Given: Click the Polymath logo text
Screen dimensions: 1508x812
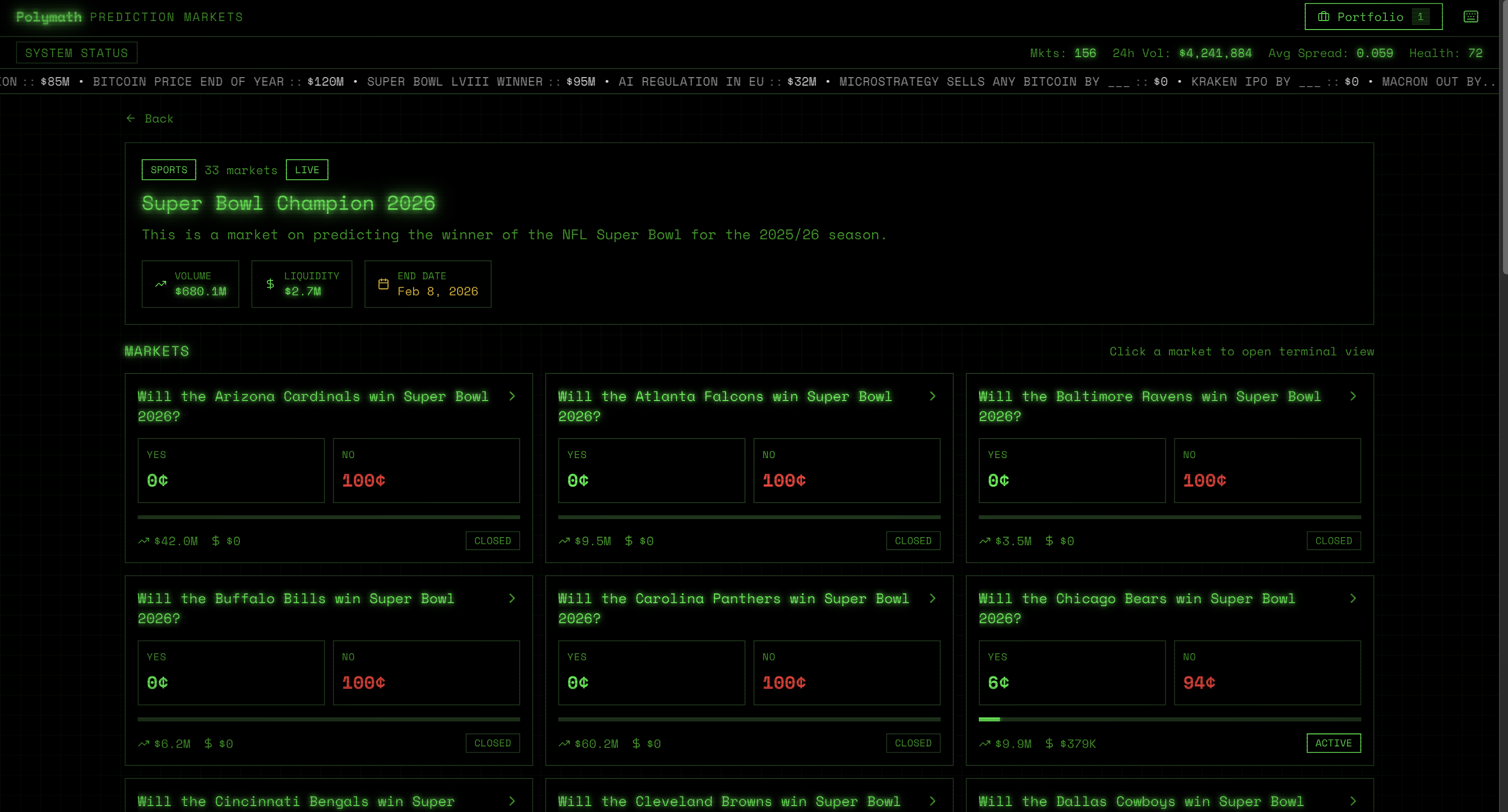Looking at the screenshot, I should tap(49, 17).
